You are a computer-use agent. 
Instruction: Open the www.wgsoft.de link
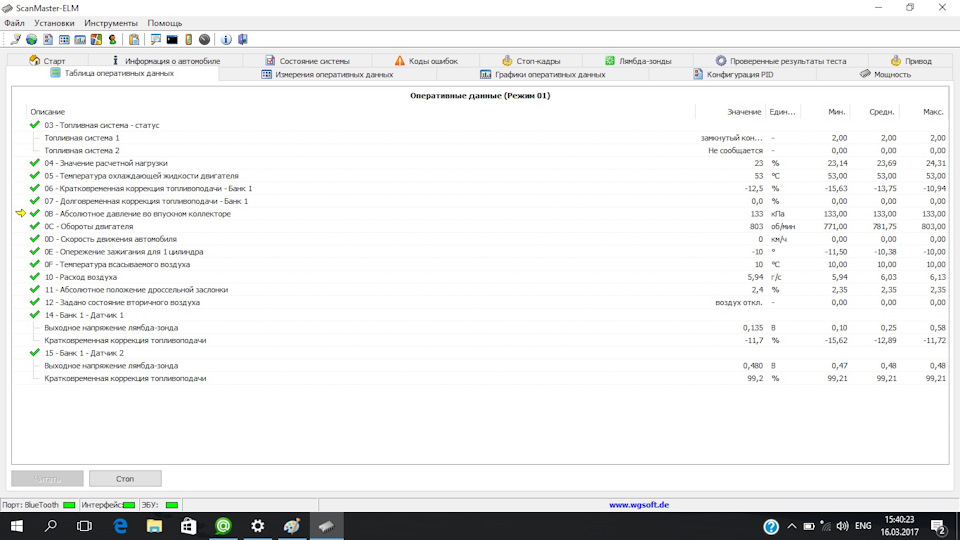tap(639, 505)
